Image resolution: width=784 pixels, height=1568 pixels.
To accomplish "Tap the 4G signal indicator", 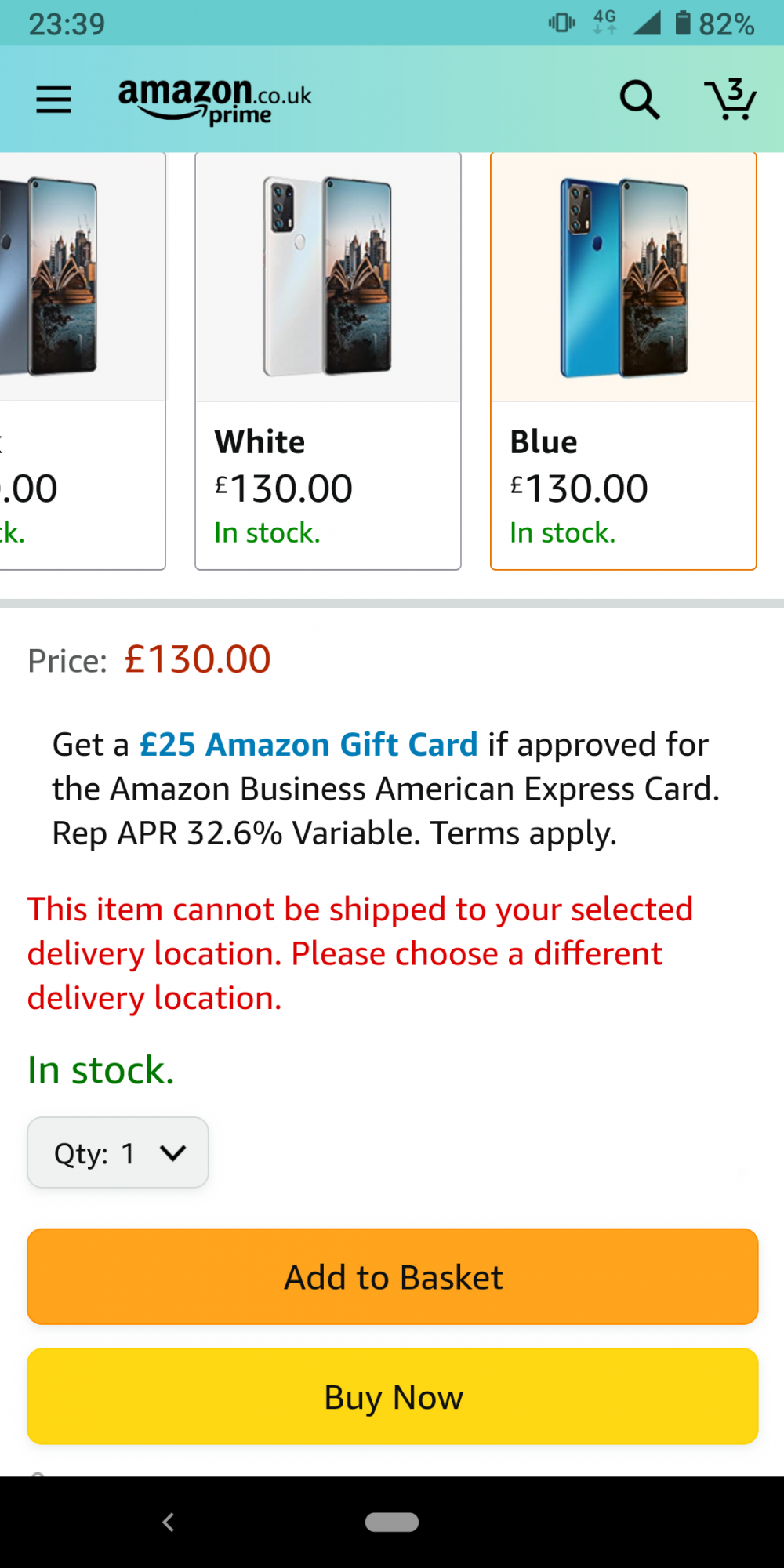I will coord(604,22).
